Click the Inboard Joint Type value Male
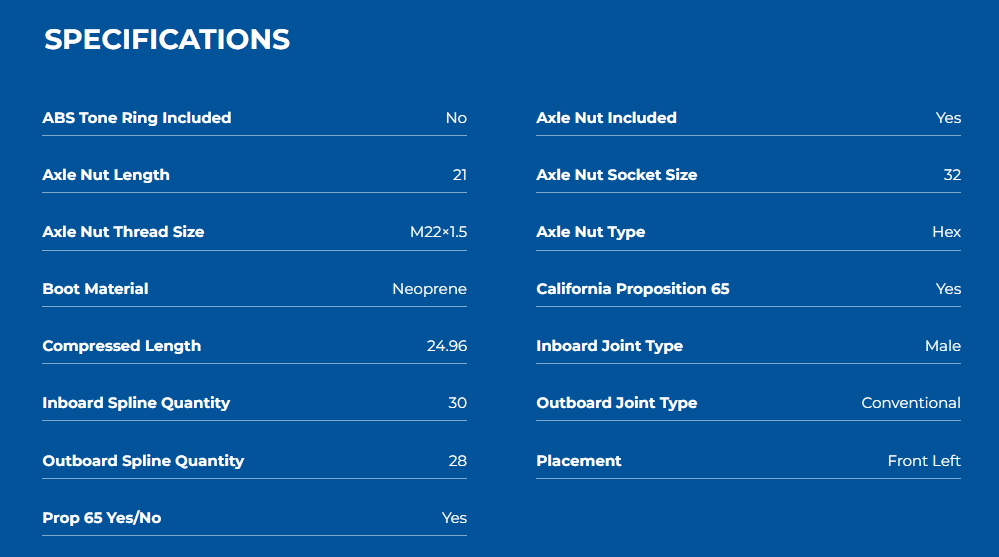The image size is (999, 557). 943,346
